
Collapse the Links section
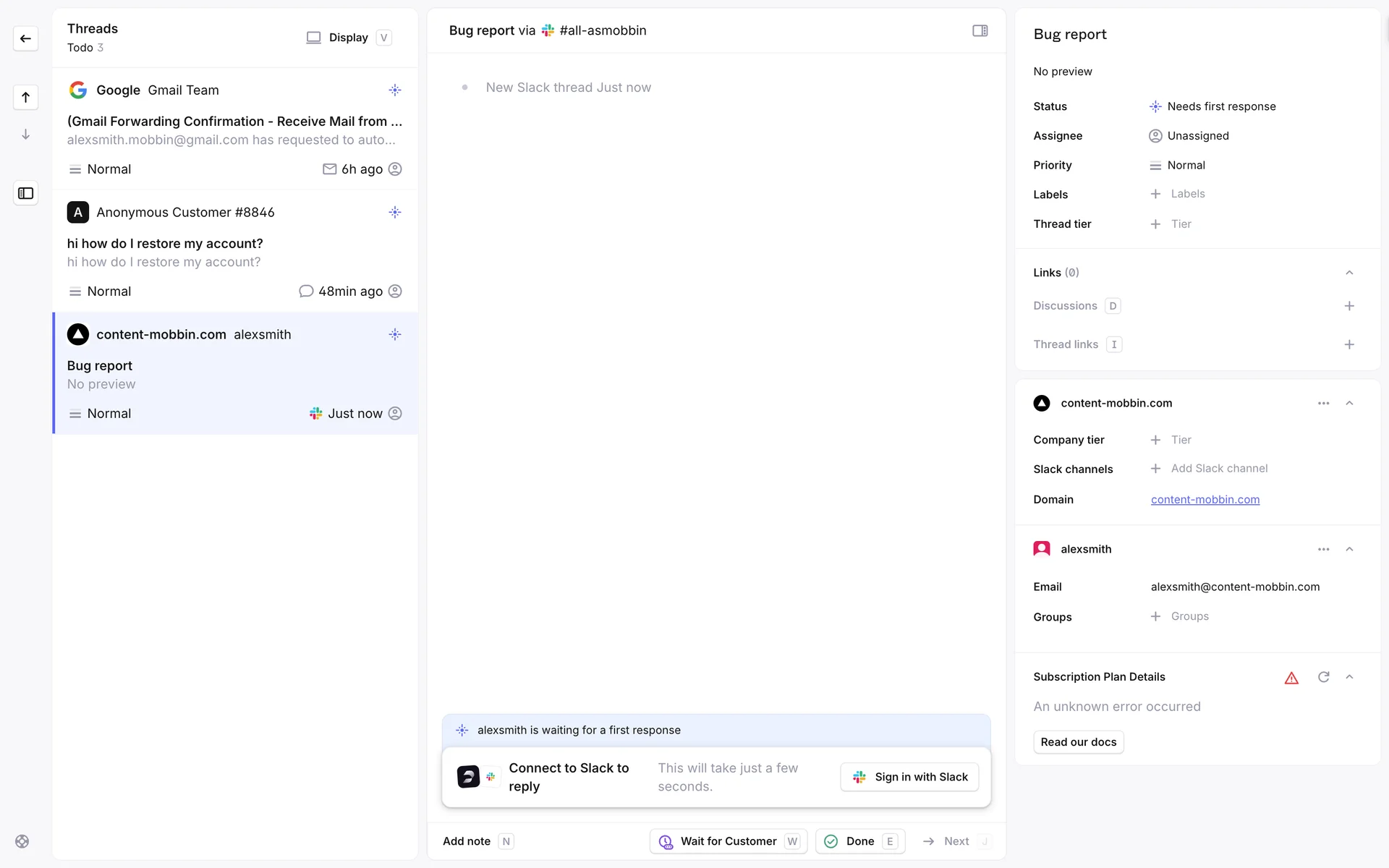[1349, 273]
